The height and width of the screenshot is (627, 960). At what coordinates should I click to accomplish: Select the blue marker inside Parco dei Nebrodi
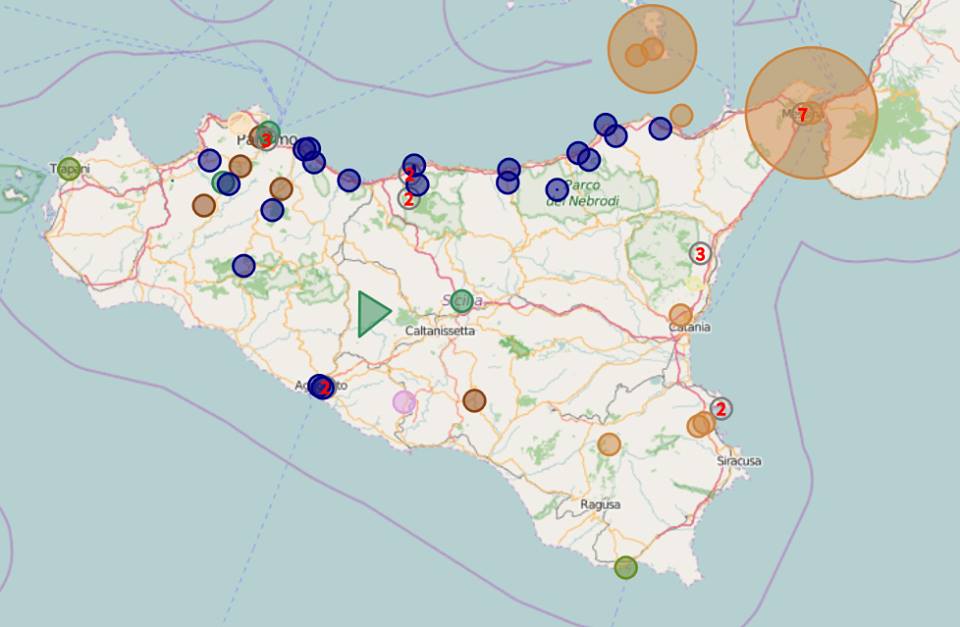tap(557, 189)
